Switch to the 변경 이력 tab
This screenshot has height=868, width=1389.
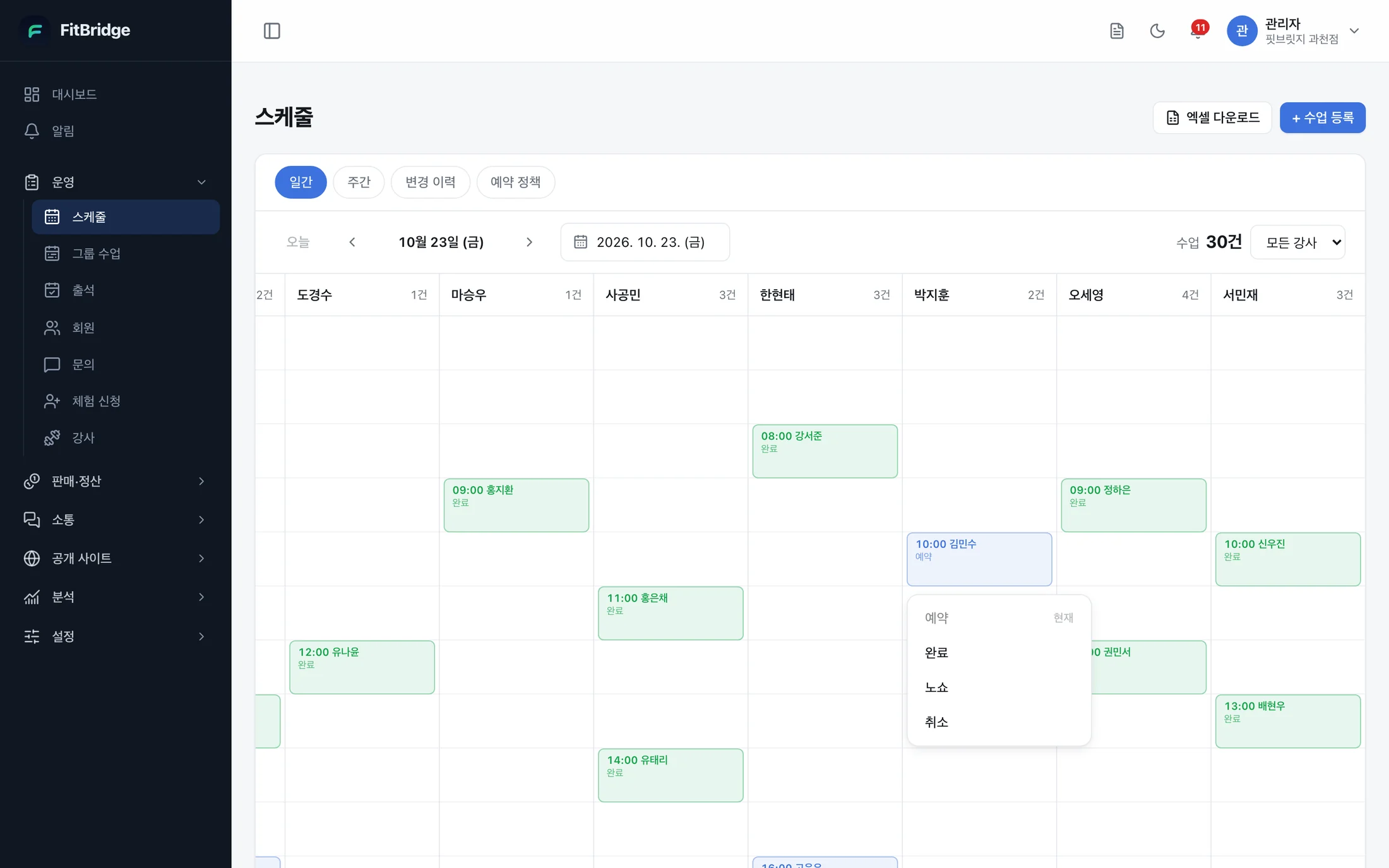430,182
